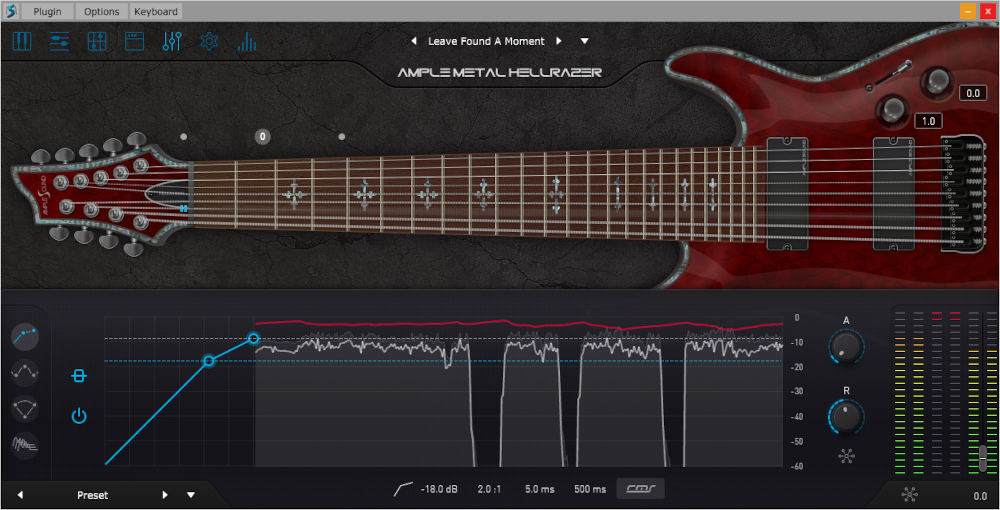Image resolution: width=1000 pixels, height=510 pixels.
Task: Open the FX mixer faders icon
Action: [172, 42]
